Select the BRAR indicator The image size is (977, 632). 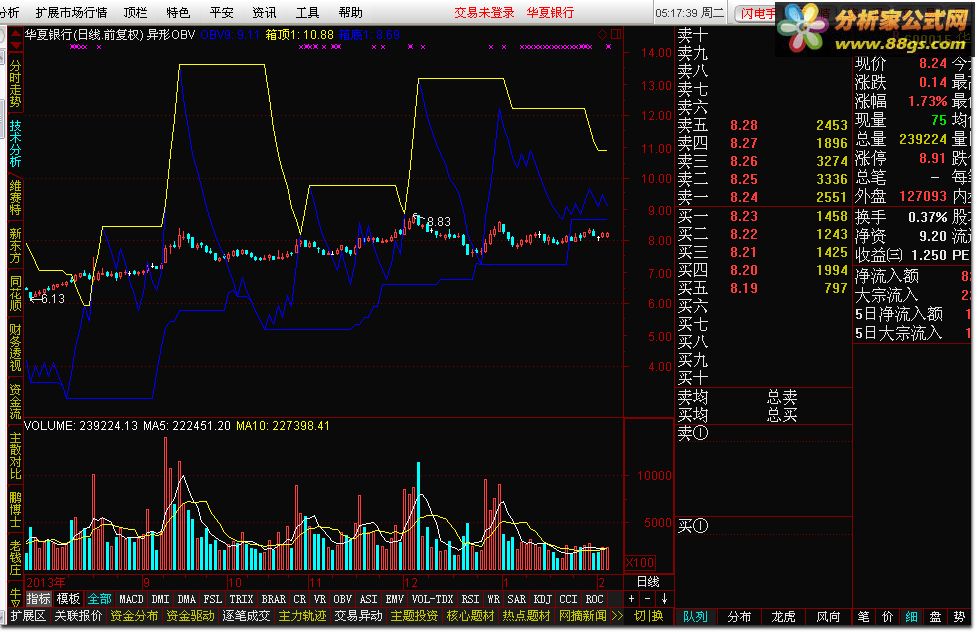pyautogui.click(x=274, y=599)
